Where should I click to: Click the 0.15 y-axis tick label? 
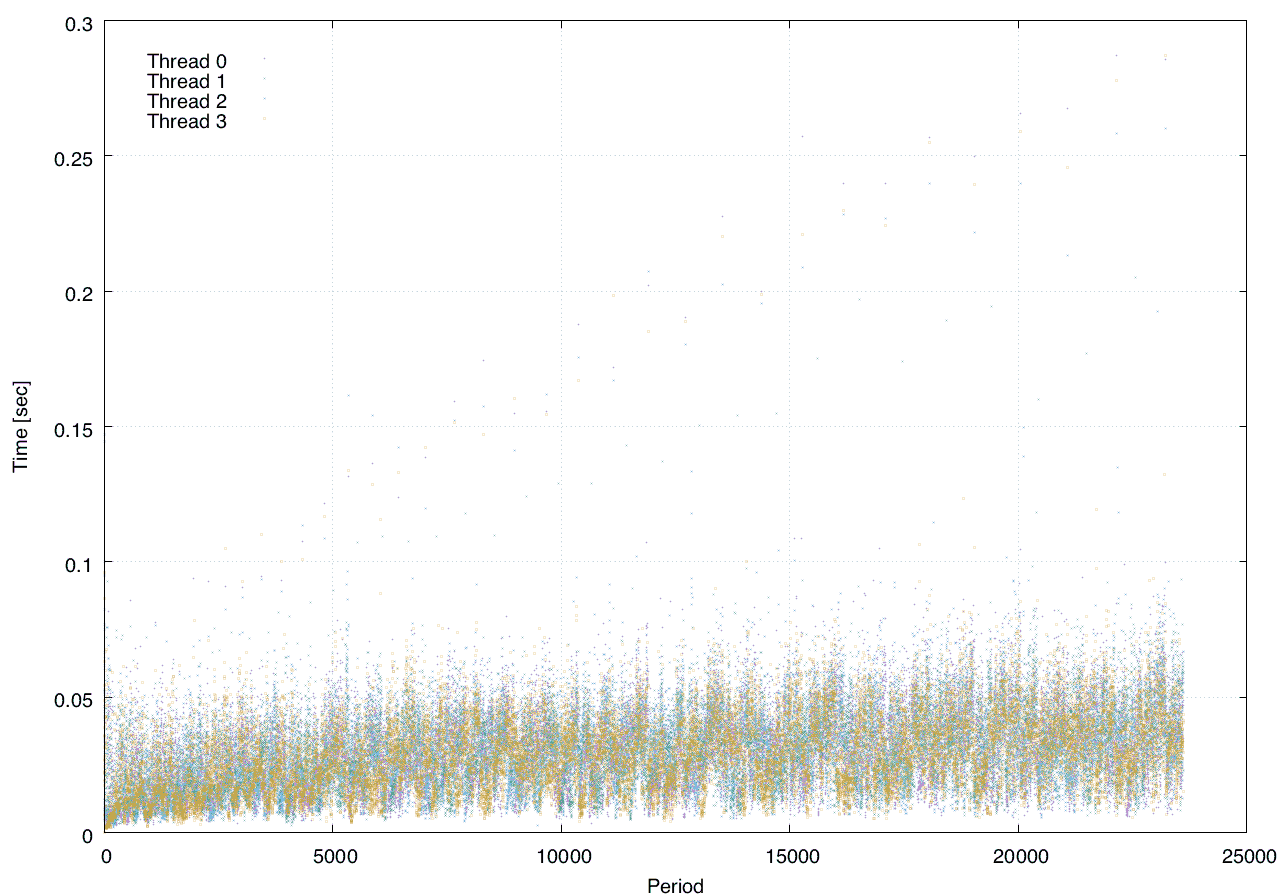[x=71, y=428]
